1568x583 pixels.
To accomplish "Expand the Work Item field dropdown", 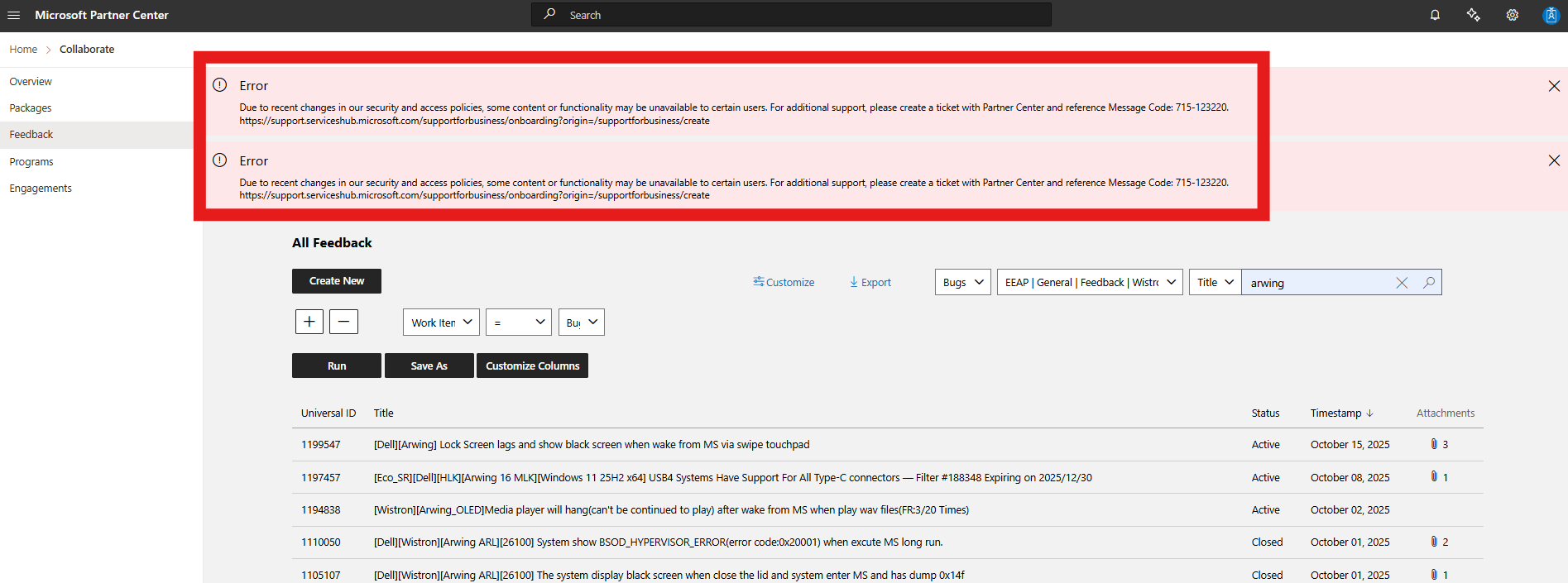I will [441, 323].
